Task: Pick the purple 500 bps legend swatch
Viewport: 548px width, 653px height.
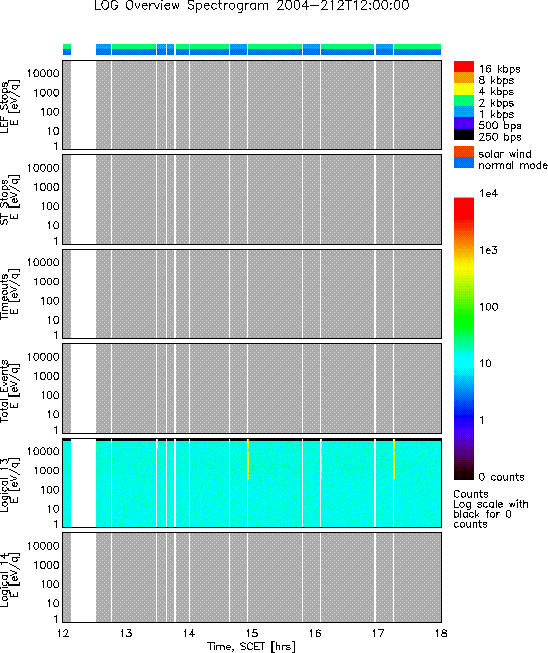Action: [x=463, y=123]
